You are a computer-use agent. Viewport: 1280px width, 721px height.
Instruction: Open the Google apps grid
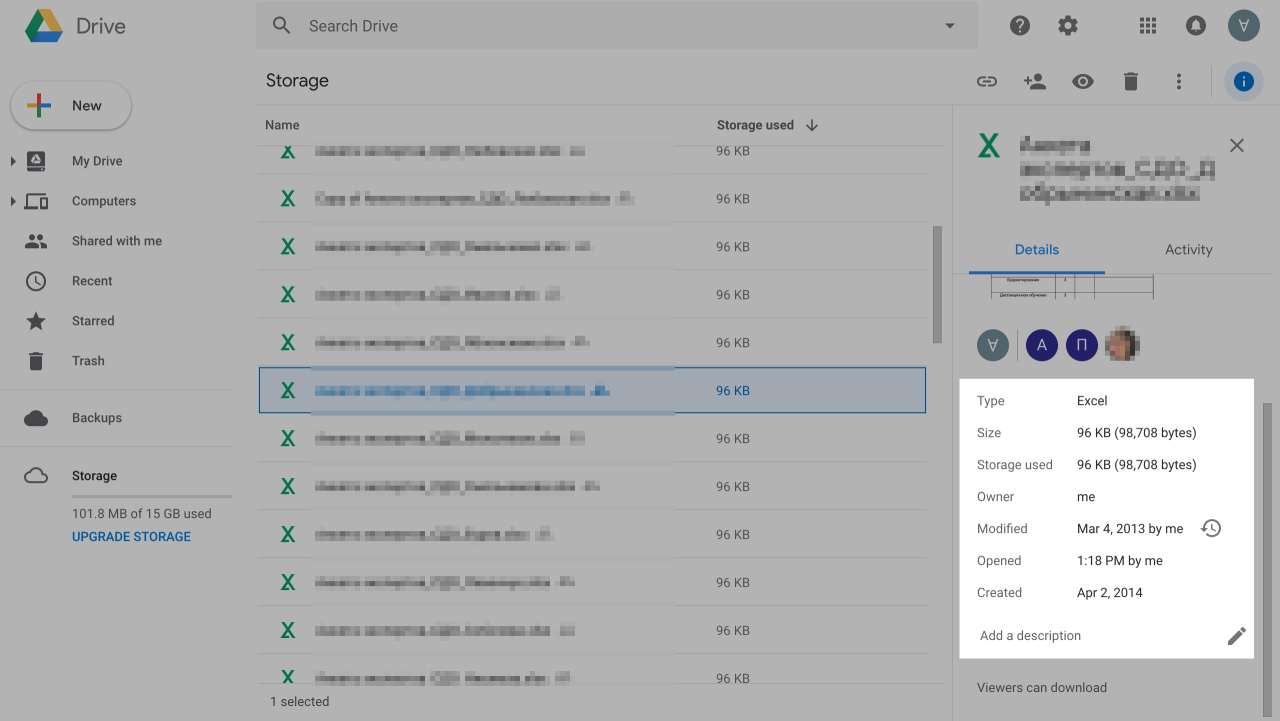point(1148,26)
